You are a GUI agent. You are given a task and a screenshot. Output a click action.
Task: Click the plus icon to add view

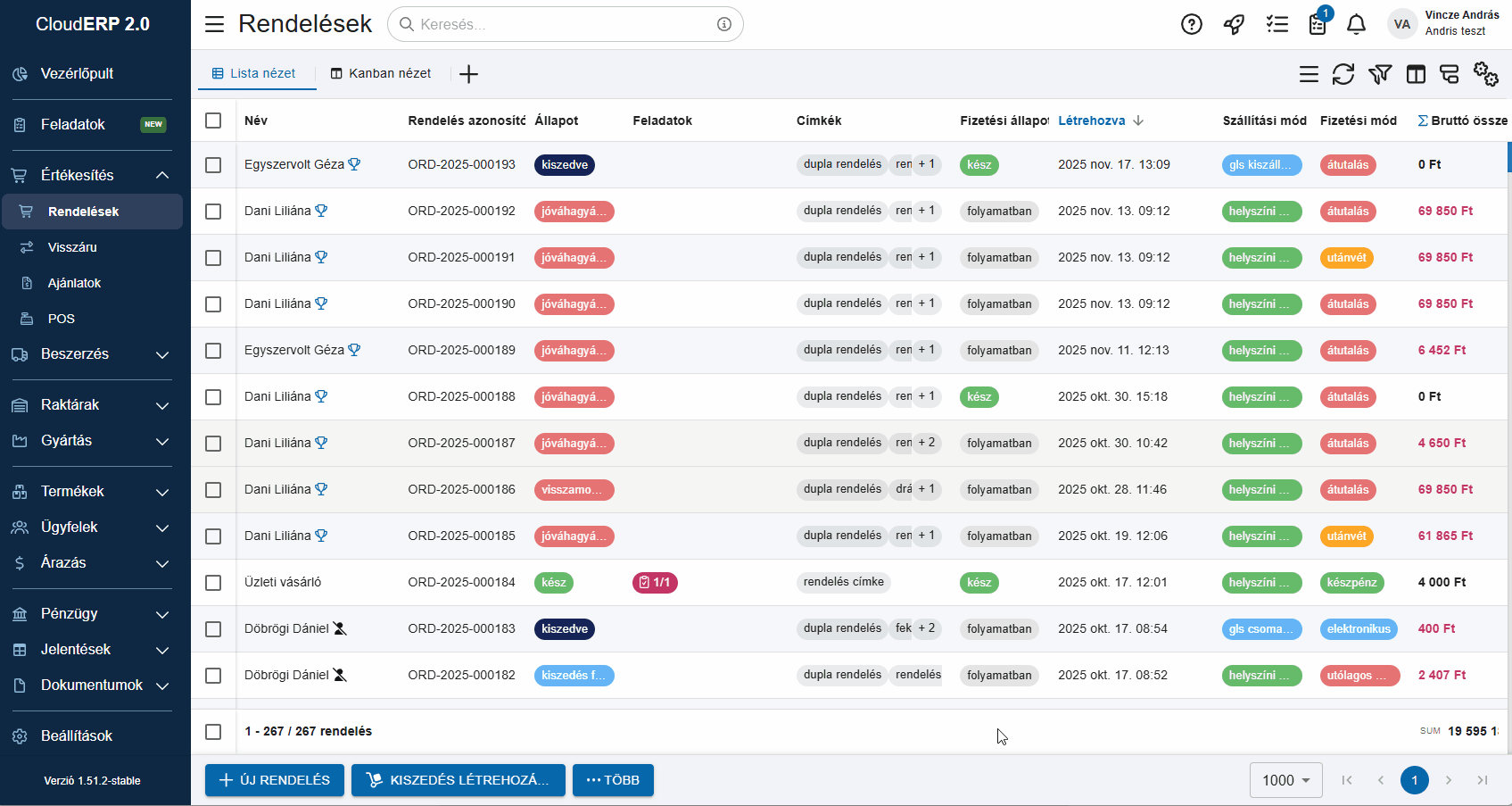(x=468, y=74)
